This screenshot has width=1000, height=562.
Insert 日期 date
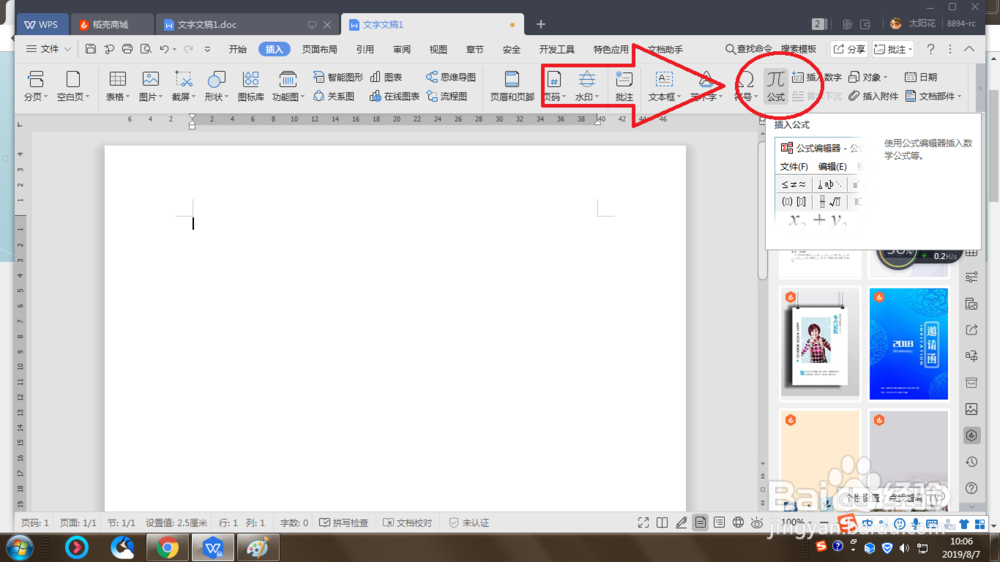pyautogui.click(x=921, y=77)
